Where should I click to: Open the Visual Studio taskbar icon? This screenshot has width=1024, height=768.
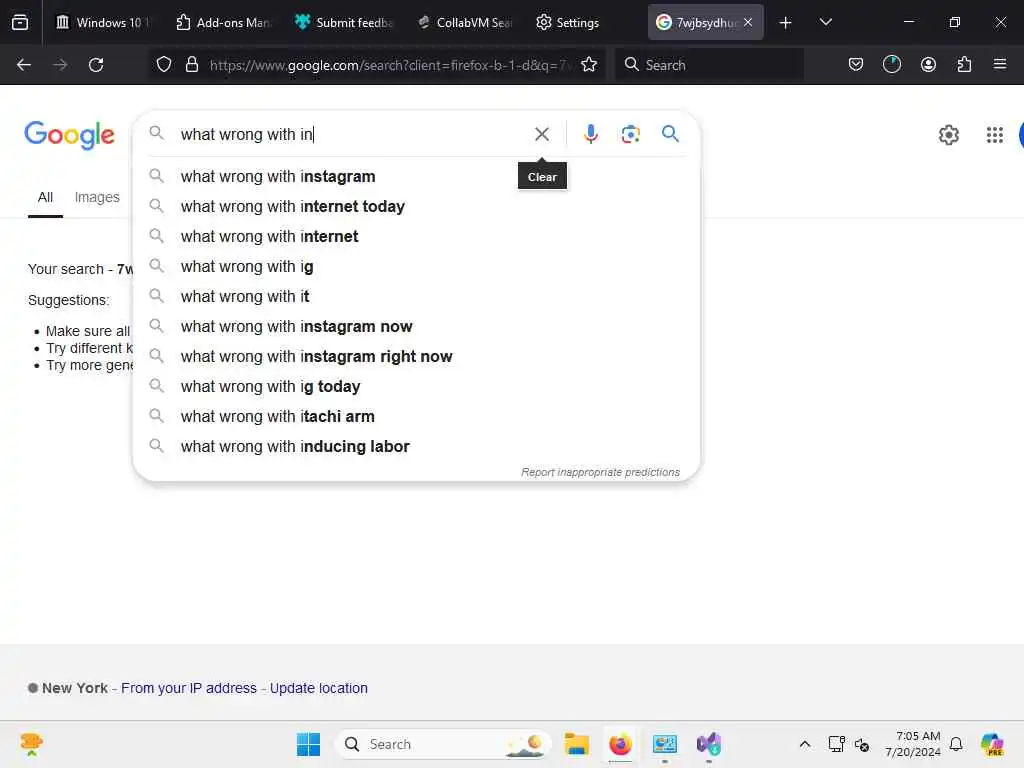point(709,744)
